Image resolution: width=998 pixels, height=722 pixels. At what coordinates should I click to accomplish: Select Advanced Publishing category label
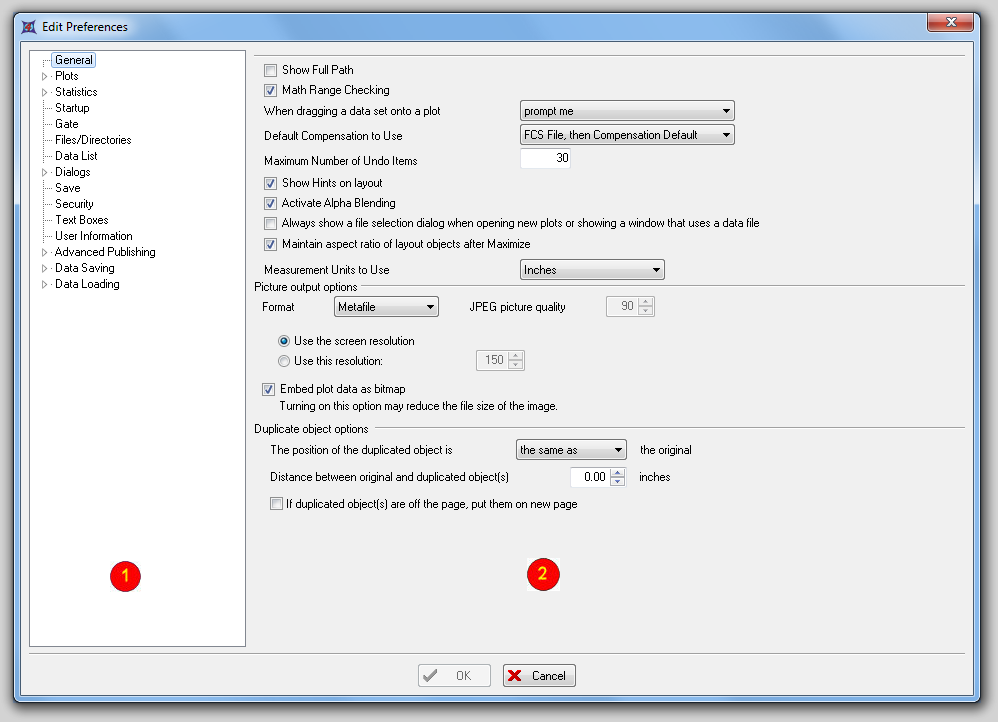(x=105, y=252)
